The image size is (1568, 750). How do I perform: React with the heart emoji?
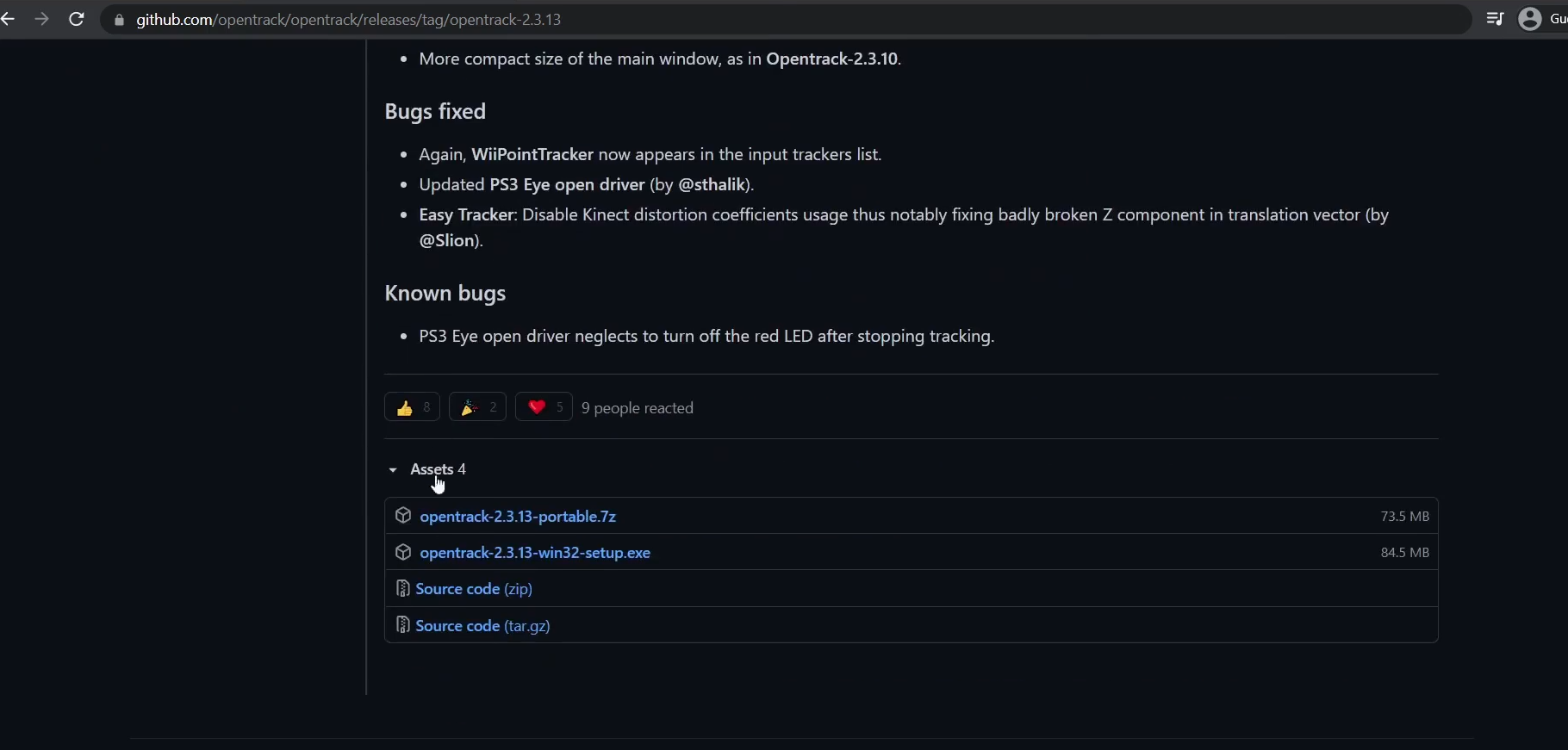[x=544, y=407]
